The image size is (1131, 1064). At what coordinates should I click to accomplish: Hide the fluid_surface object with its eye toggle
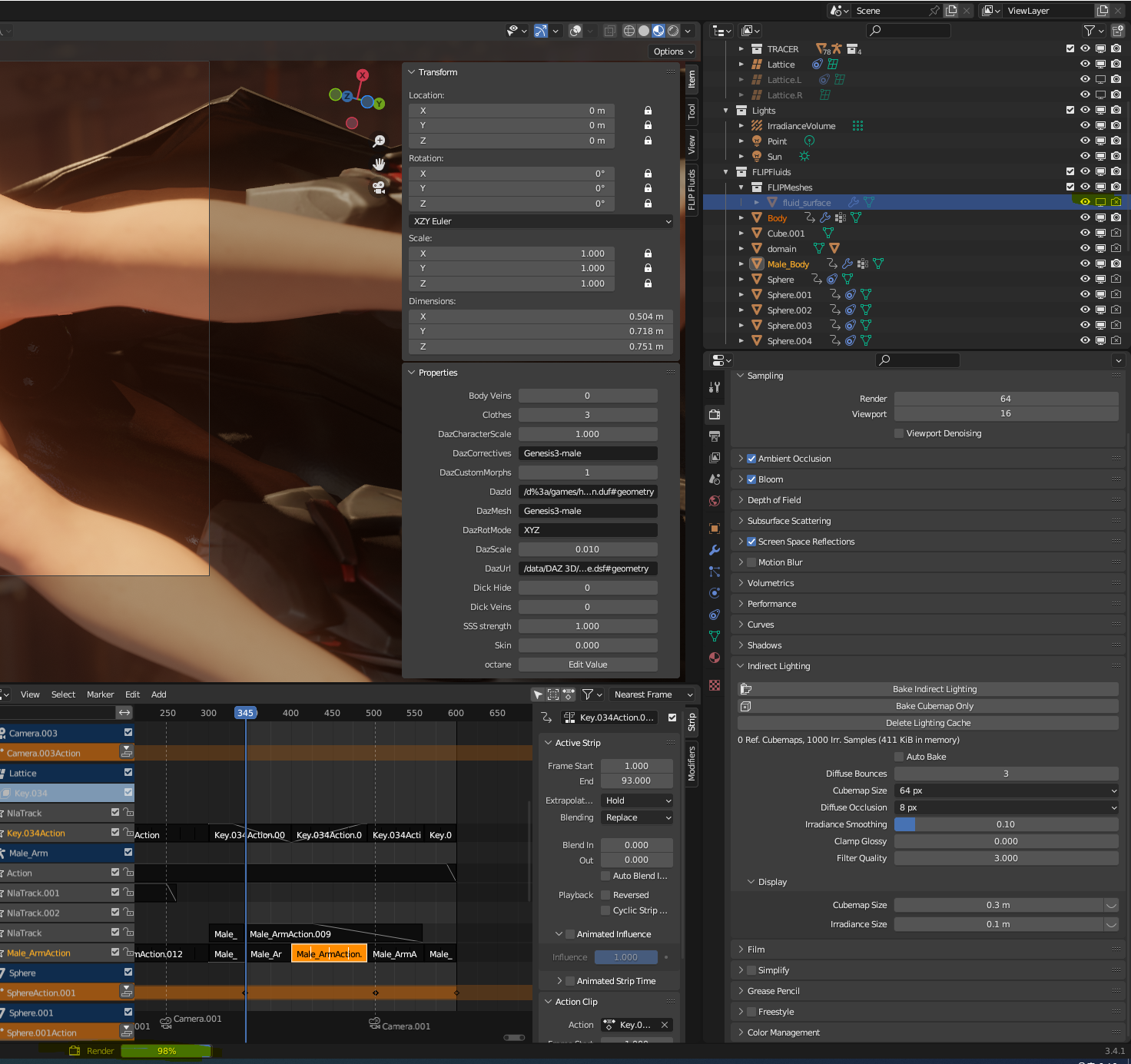[x=1084, y=202]
